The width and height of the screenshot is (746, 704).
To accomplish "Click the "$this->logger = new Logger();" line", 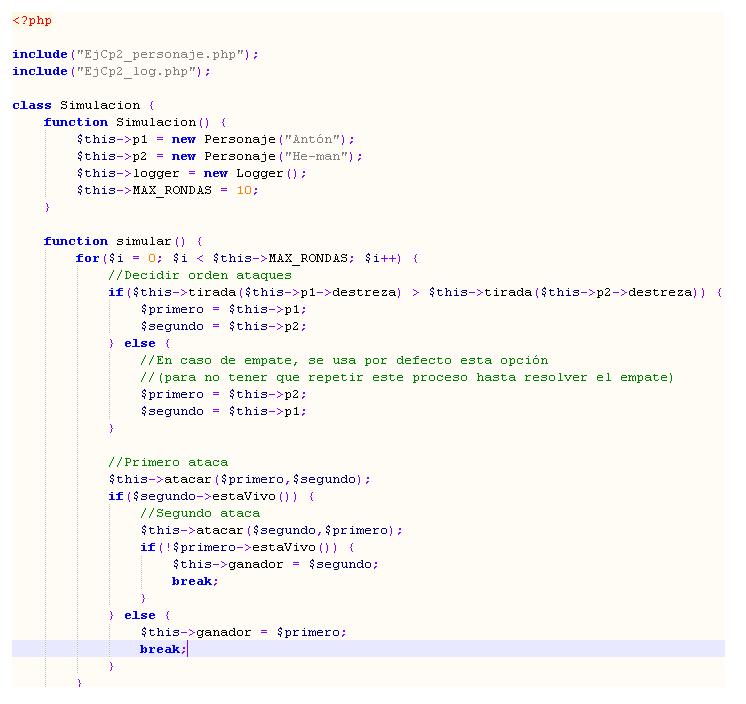I will [191, 174].
